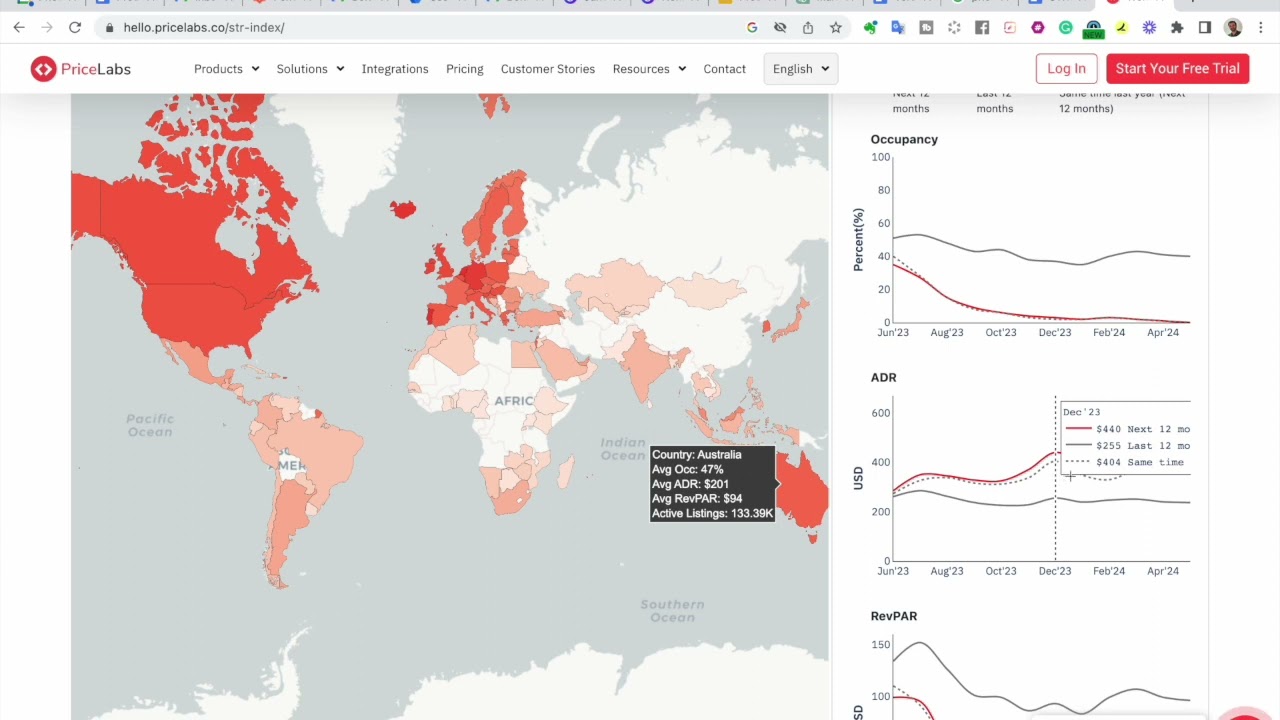Image resolution: width=1280 pixels, height=720 pixels.
Task: Click the red chat bubble widget
Action: coord(1243,714)
